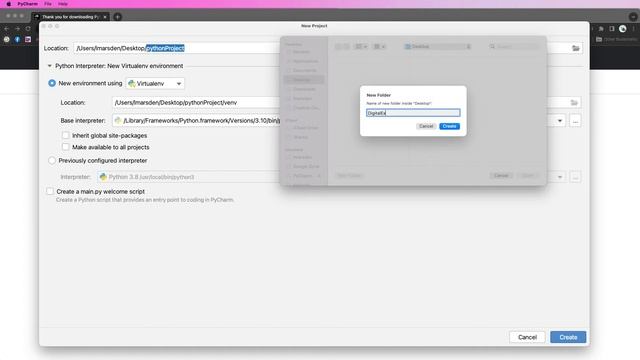Click the browser extensions puzzle icon

601,29
